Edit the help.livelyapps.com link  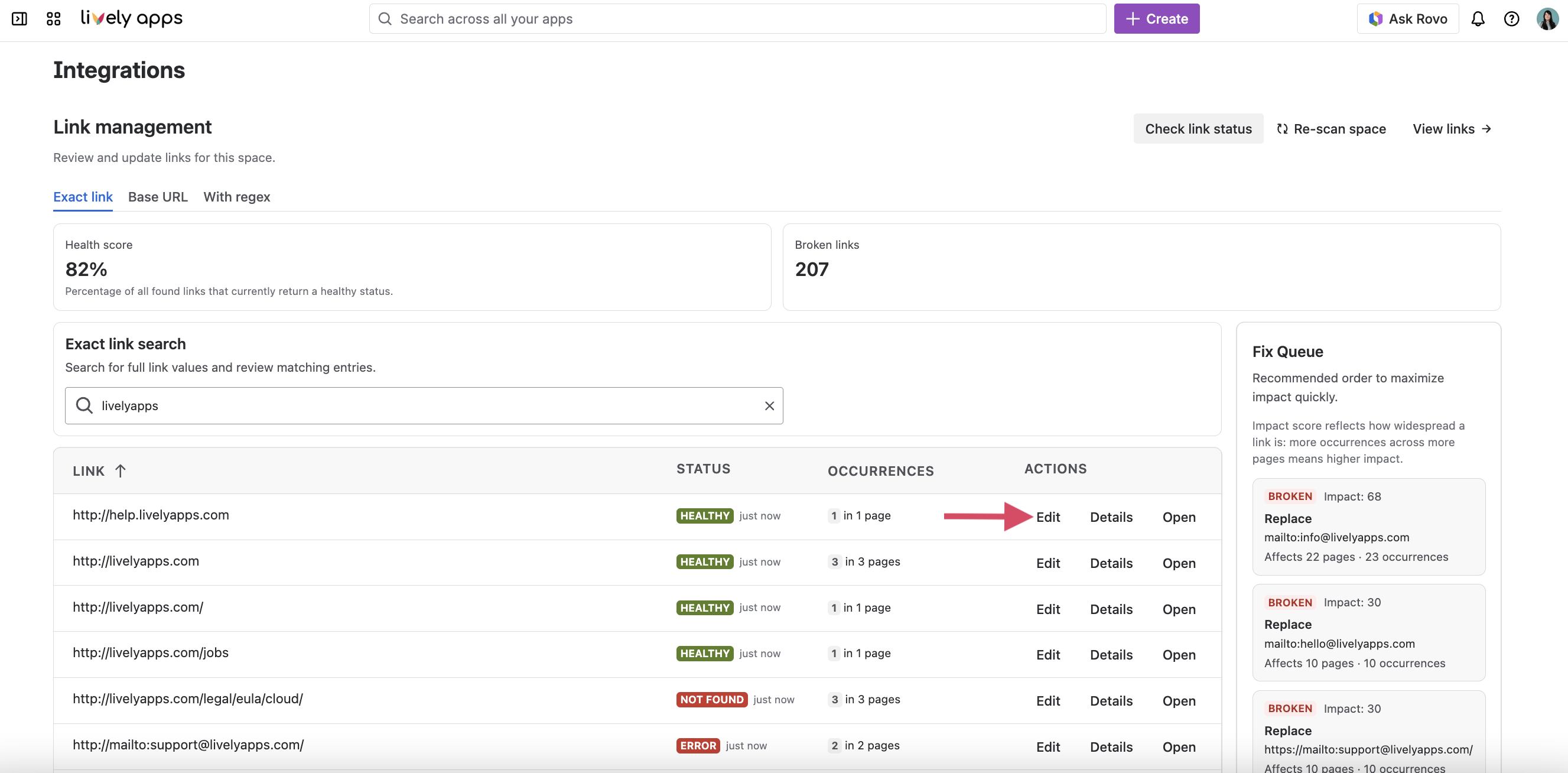click(1048, 516)
